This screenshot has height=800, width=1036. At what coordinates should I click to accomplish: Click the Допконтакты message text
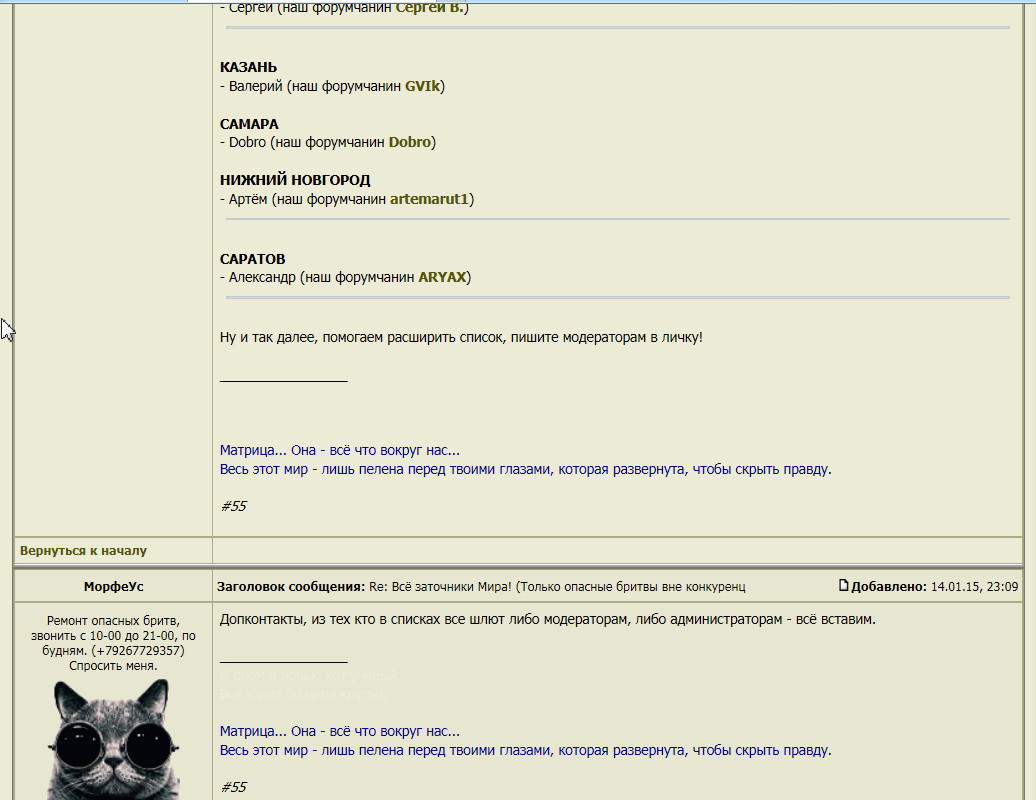(x=547, y=619)
